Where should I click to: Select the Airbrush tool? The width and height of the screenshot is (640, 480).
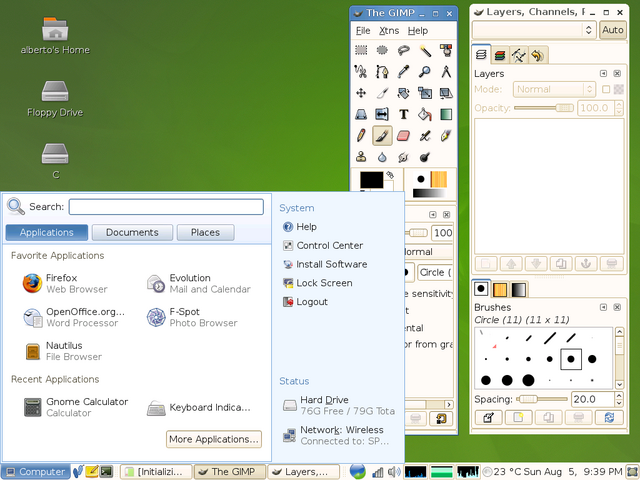[x=424, y=136]
